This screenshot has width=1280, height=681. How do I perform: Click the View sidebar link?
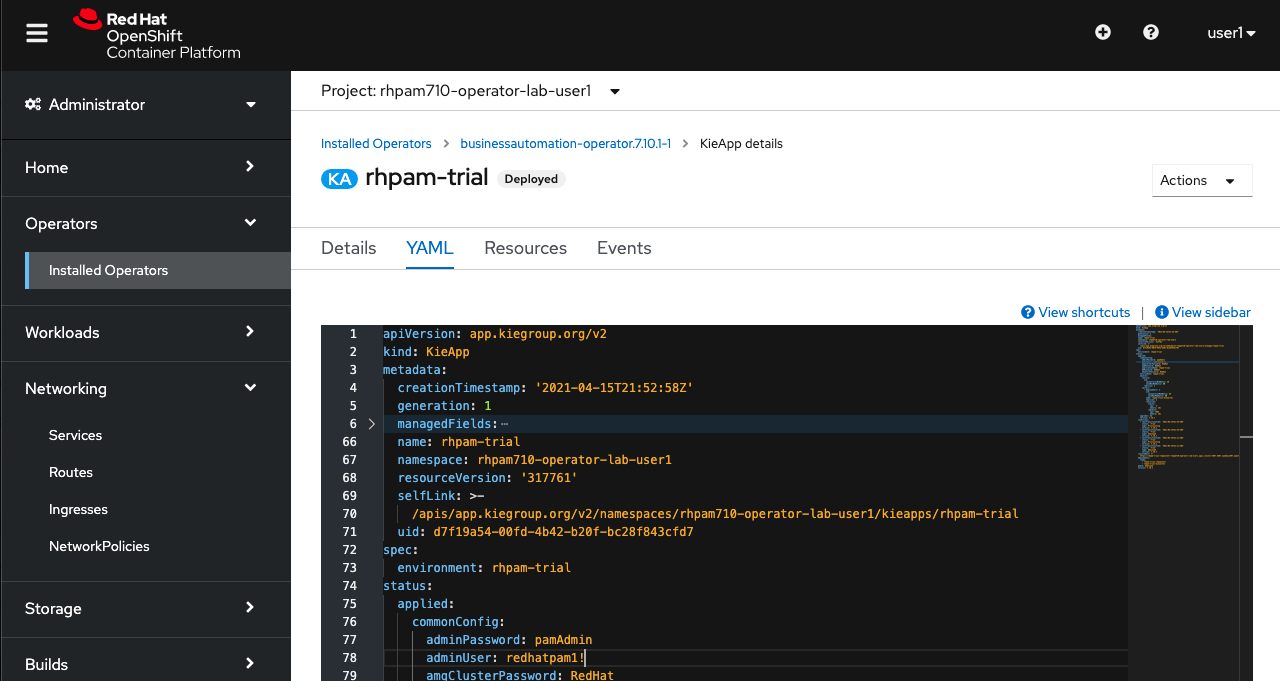tap(1203, 312)
